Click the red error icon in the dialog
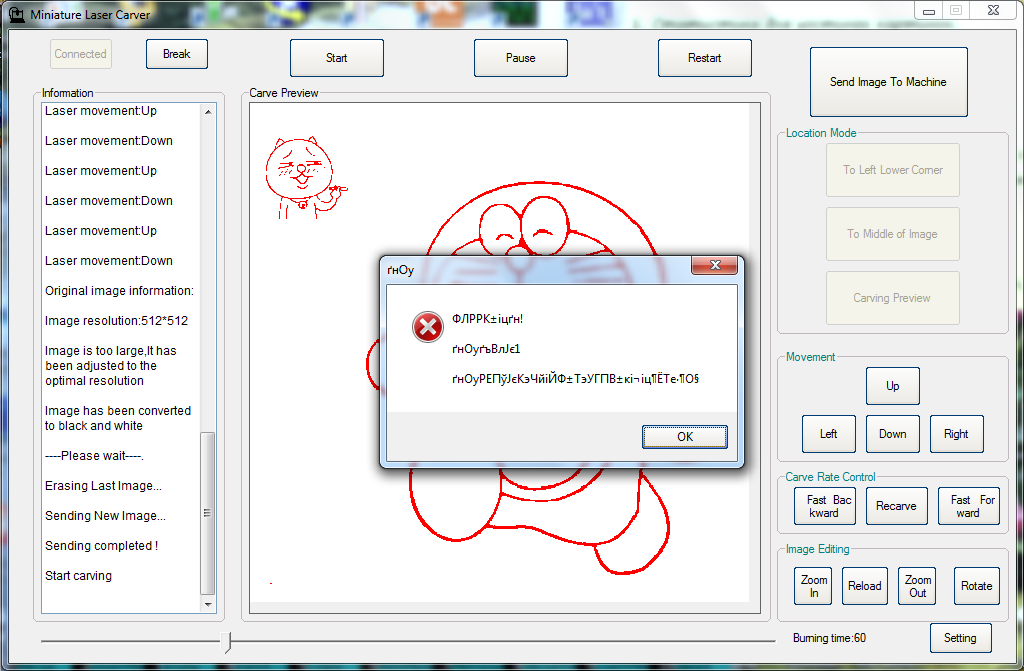 tap(428, 327)
